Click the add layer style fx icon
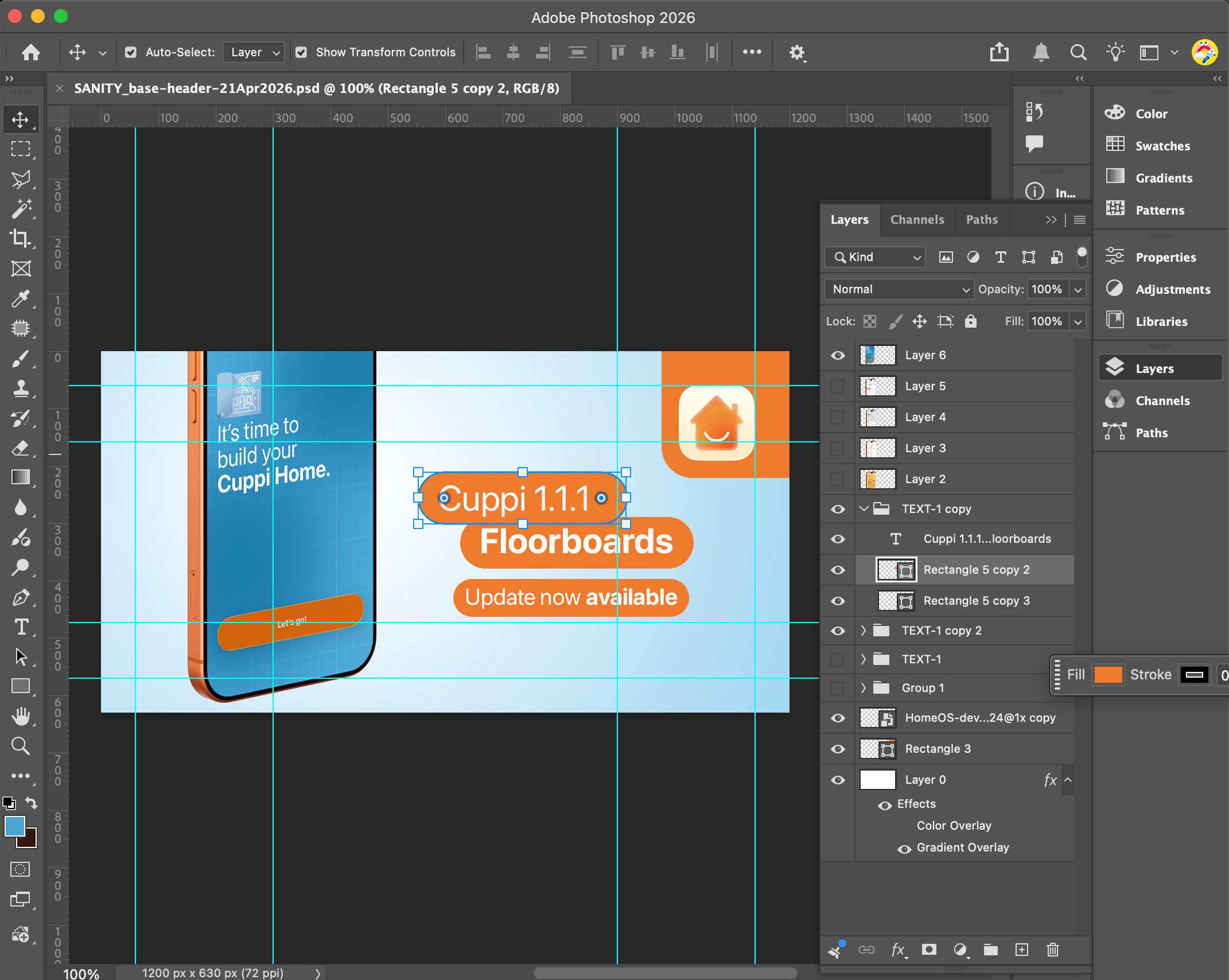This screenshot has height=980, width=1229. (x=899, y=950)
